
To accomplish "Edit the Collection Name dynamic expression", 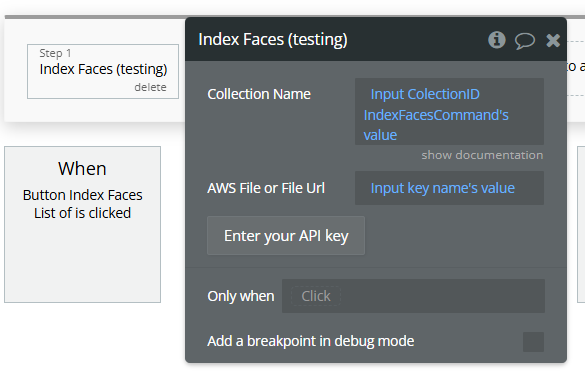I will pos(449,112).
